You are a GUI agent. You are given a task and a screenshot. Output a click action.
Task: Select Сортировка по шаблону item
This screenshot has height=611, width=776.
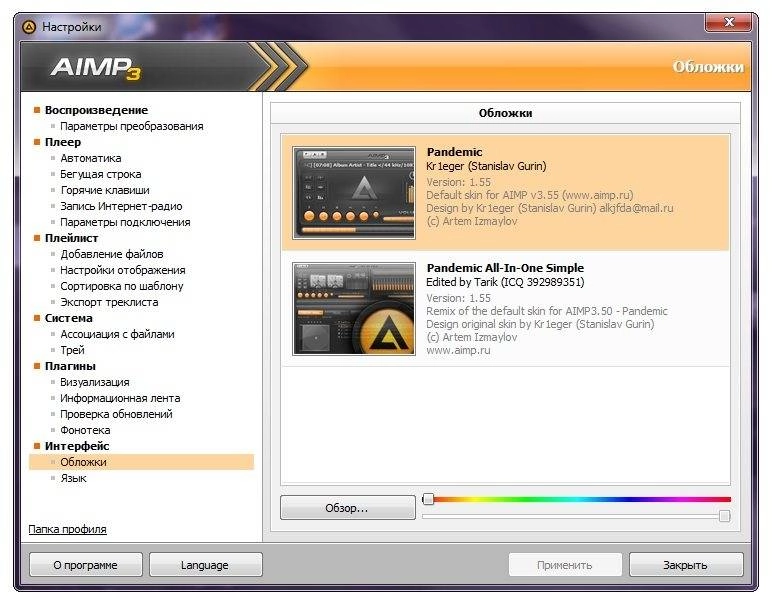(x=122, y=286)
